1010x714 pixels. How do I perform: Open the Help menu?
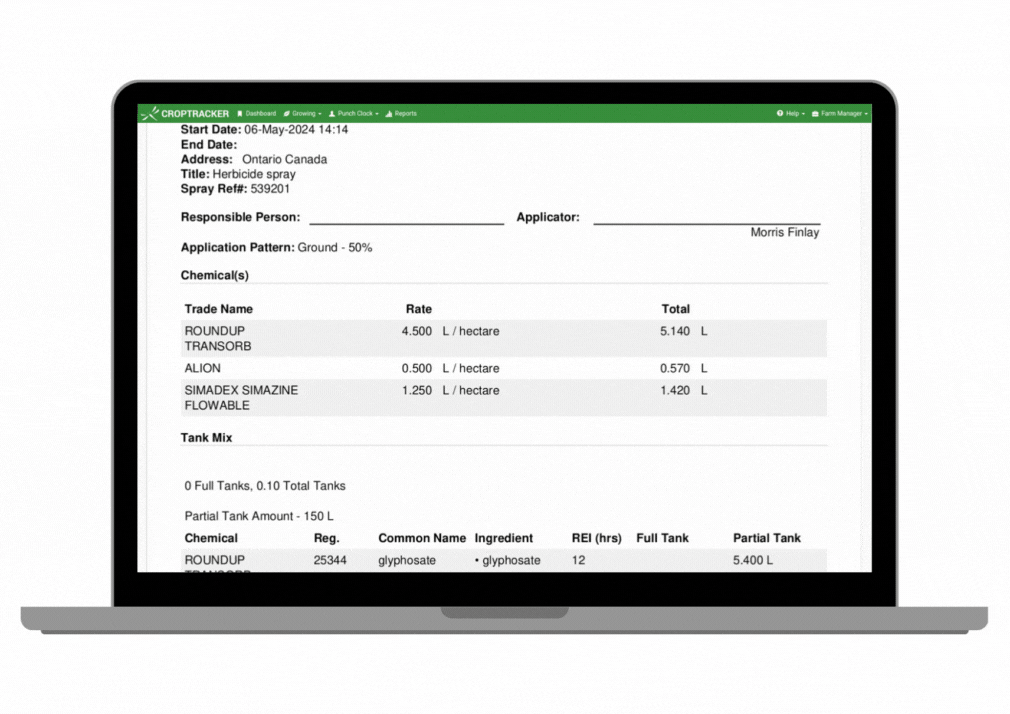(x=790, y=113)
